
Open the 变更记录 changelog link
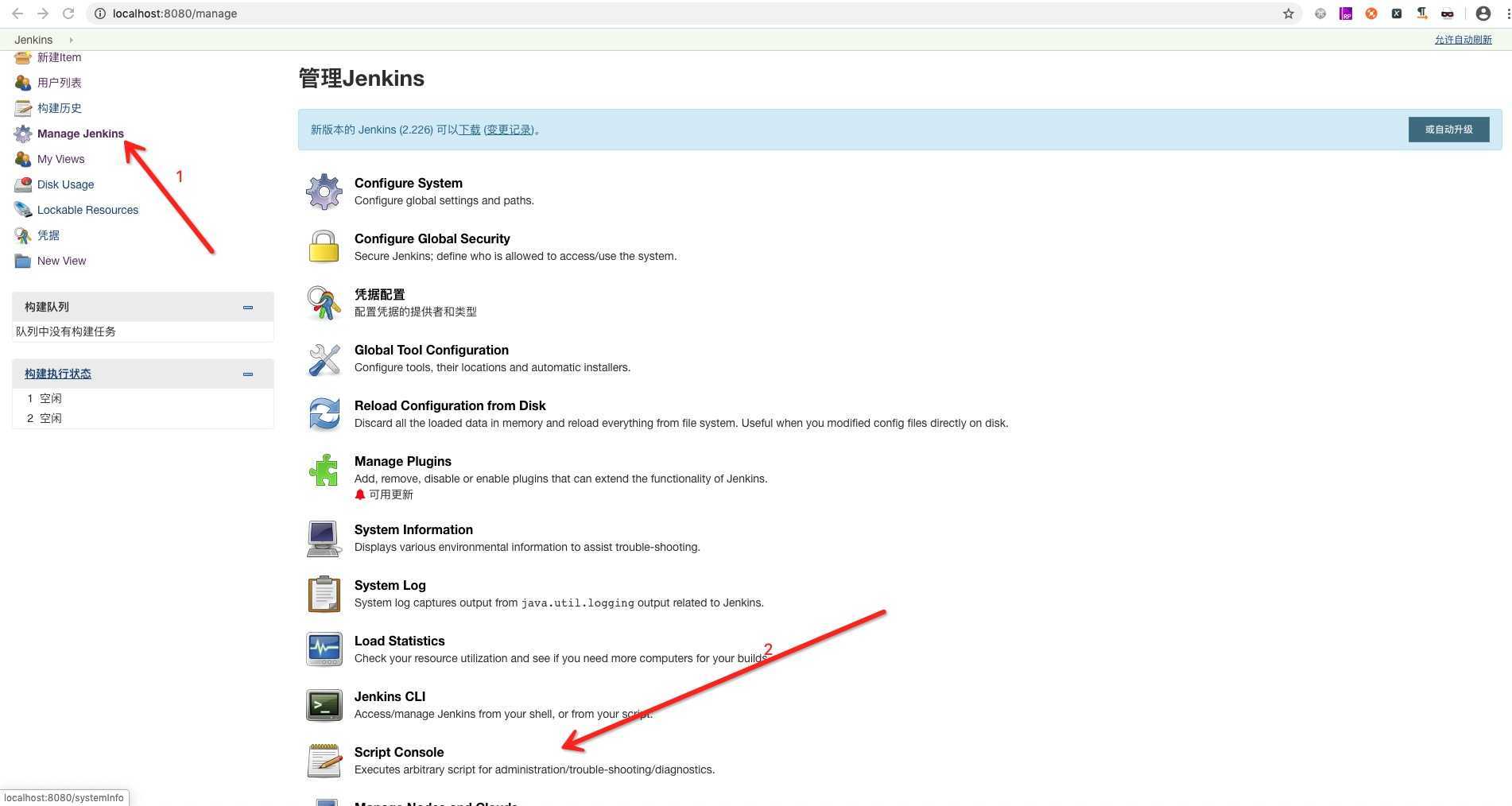click(x=509, y=130)
